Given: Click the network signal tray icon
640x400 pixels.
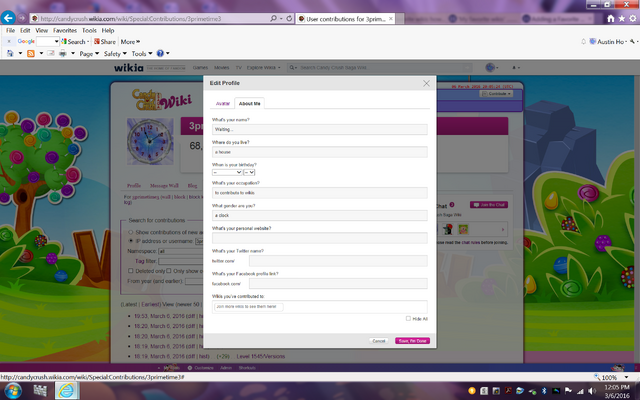Looking at the screenshot, I should point(580,391).
